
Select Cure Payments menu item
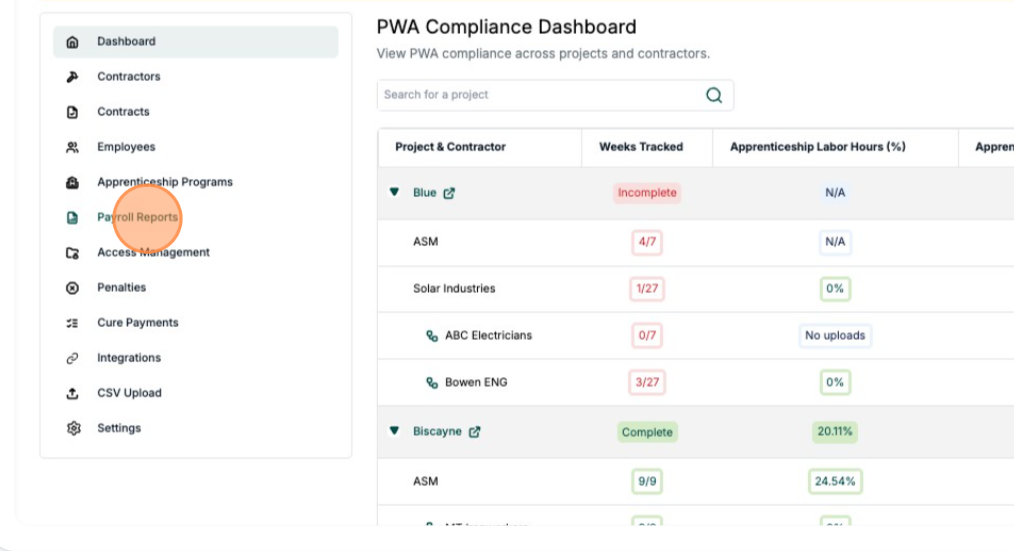[x=137, y=323]
